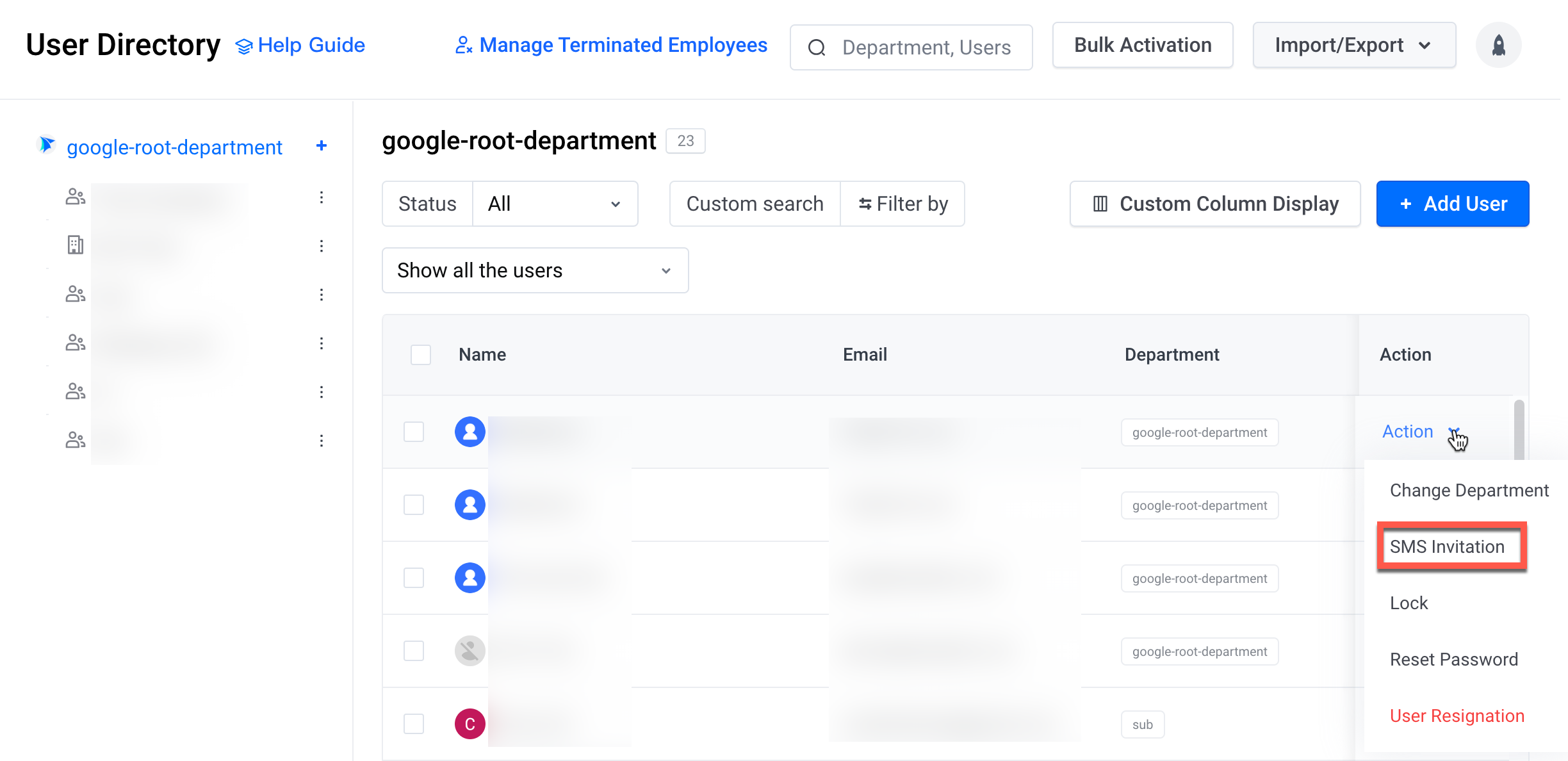Screen dimensions: 1568x761
Task: Open Custom Column Display
Action: tap(1215, 204)
